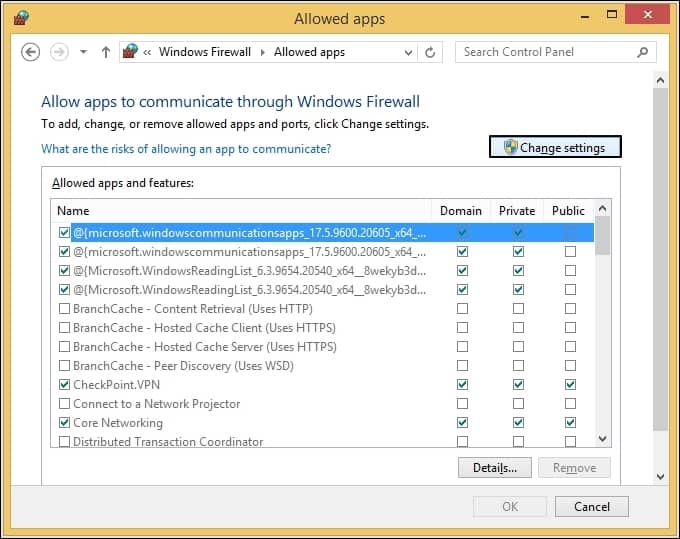680x539 pixels.
Task: Click the apps list scrollbar thumb
Action: (x=602, y=236)
